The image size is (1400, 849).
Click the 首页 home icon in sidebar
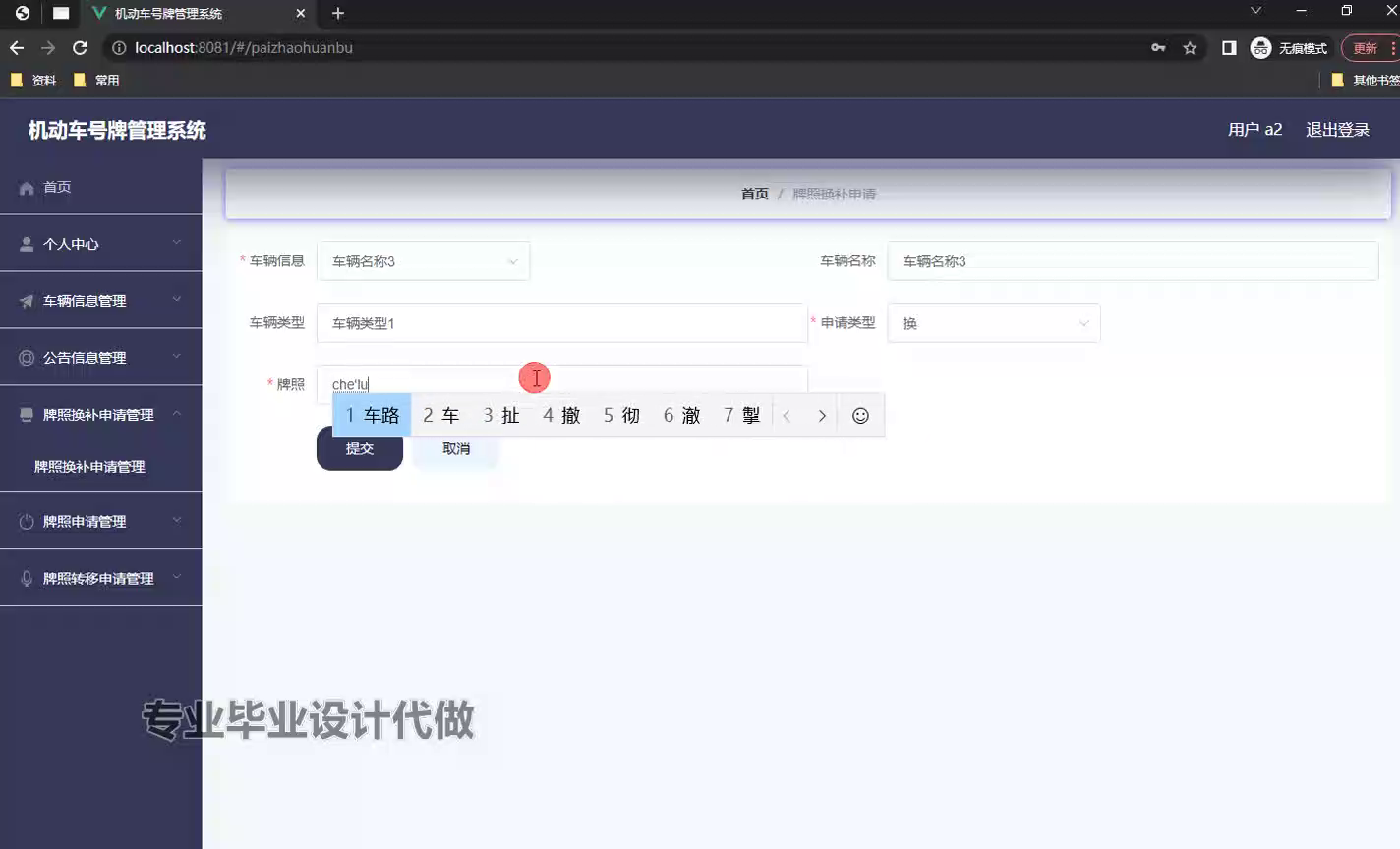[x=27, y=188]
